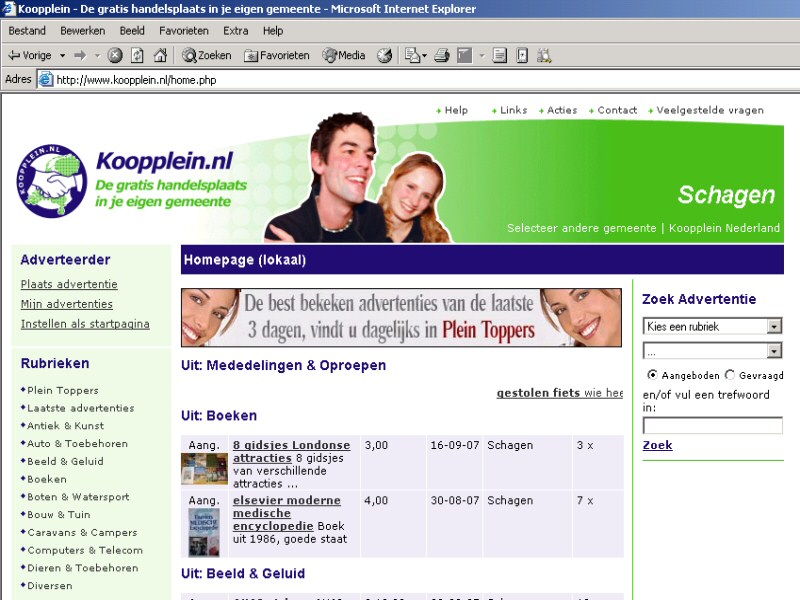This screenshot has height=600, width=800.
Task: Click the Research toolbar icon
Action: [x=522, y=55]
